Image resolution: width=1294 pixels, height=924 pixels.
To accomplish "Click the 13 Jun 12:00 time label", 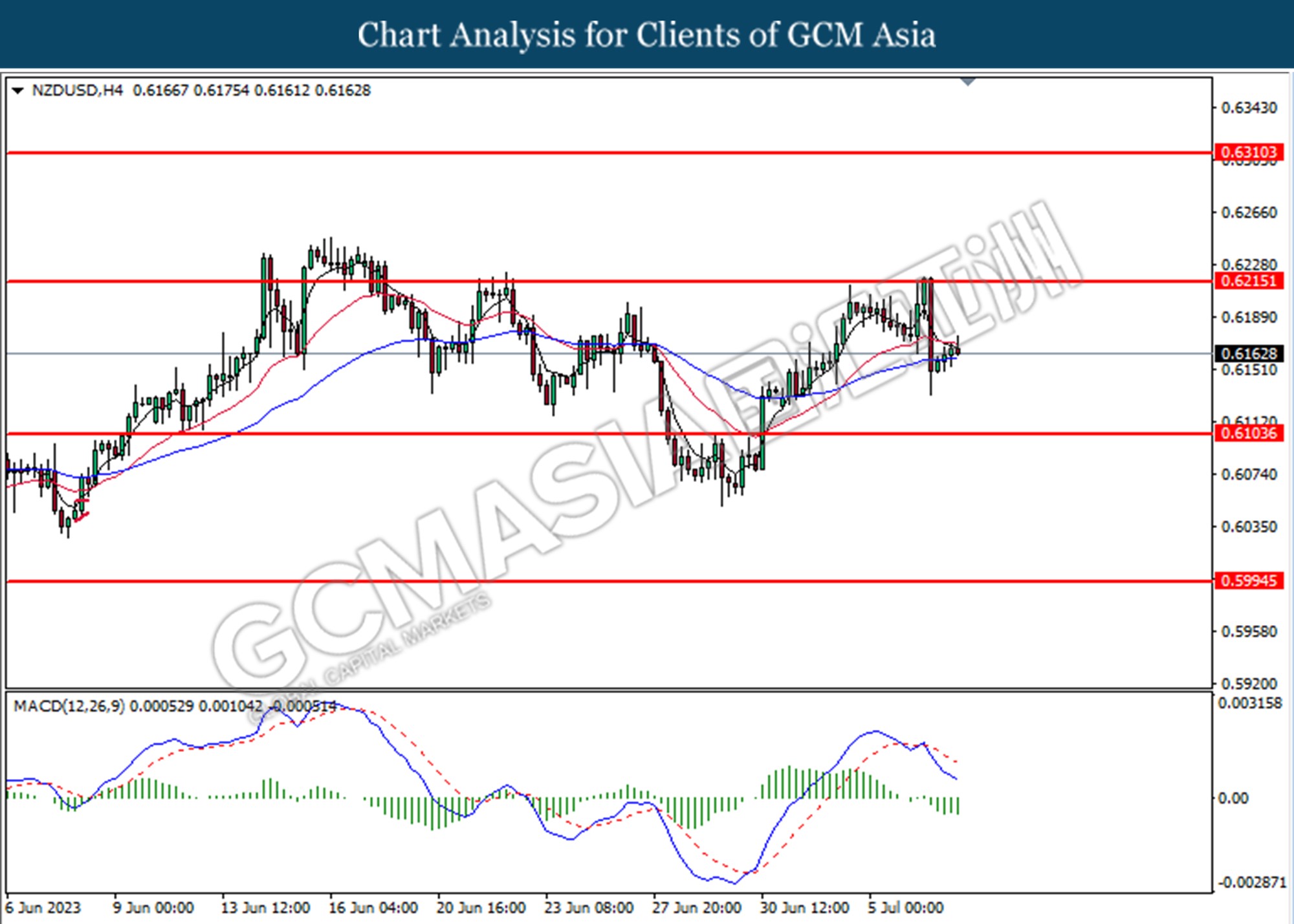I will pos(265,908).
